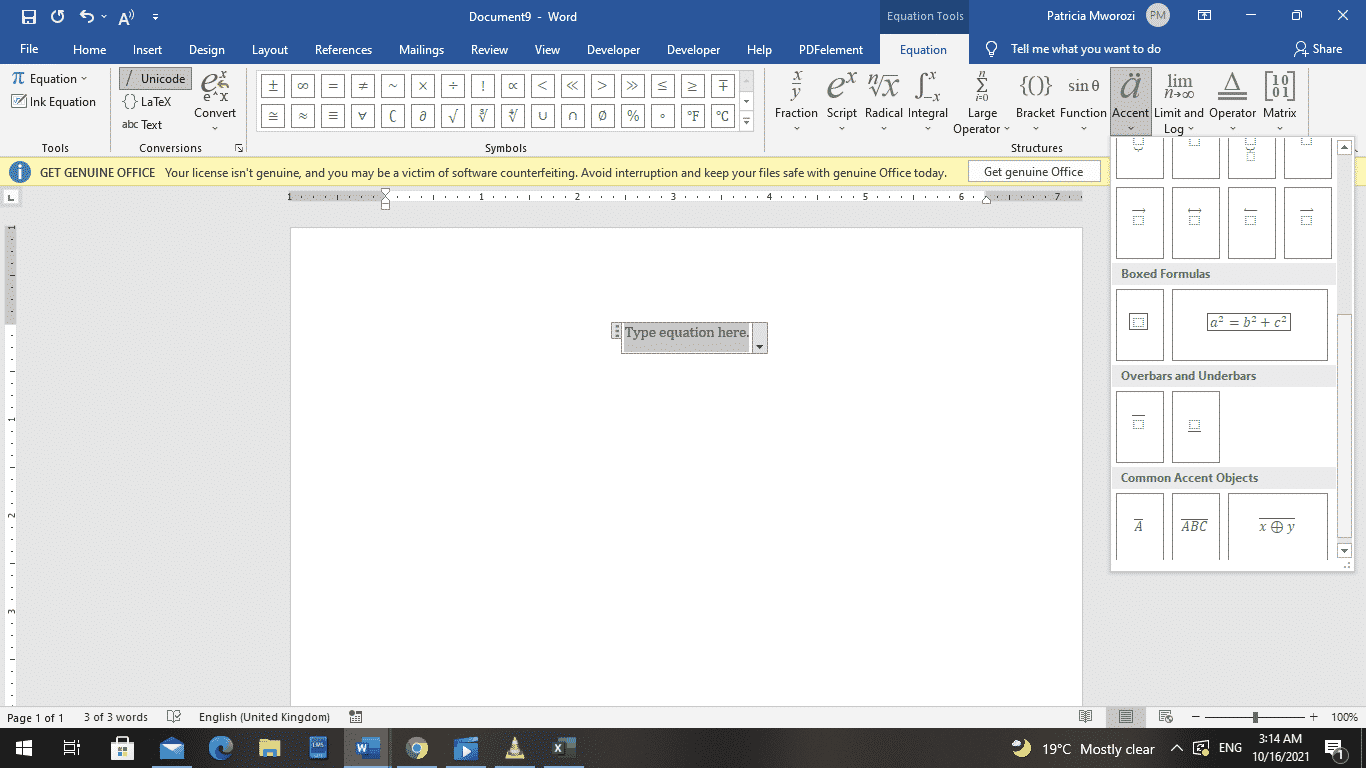Viewport: 1366px width, 768px height.
Task: Open the Large Operator dropdown
Action: pos(982,101)
